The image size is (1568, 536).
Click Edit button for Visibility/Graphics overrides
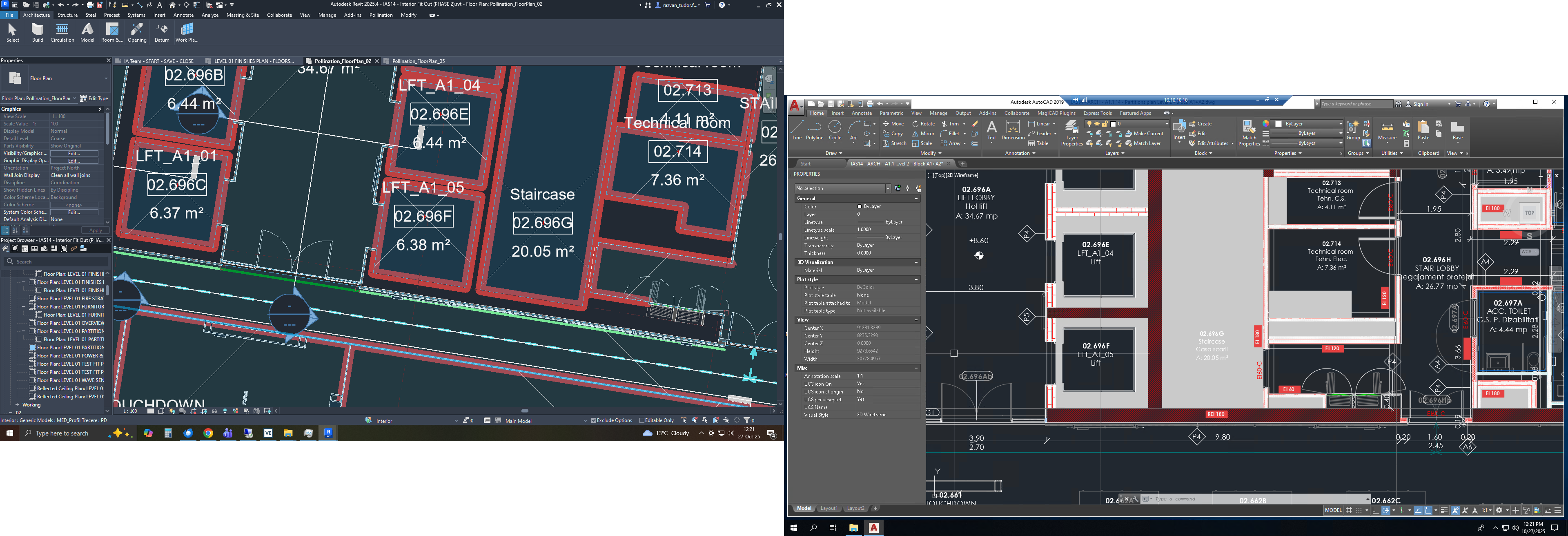coord(74,154)
